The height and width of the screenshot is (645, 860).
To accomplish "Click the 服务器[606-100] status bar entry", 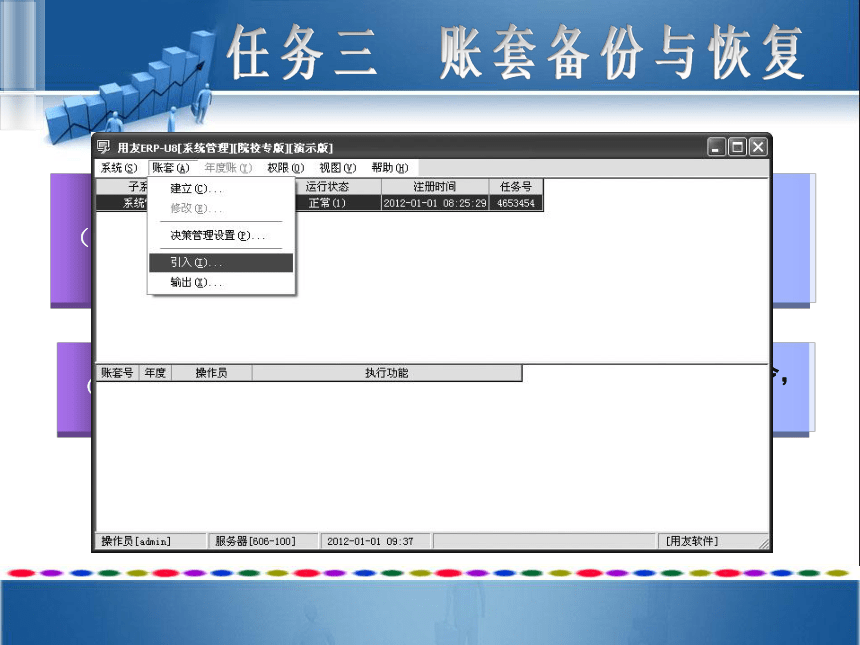I will (x=263, y=541).
